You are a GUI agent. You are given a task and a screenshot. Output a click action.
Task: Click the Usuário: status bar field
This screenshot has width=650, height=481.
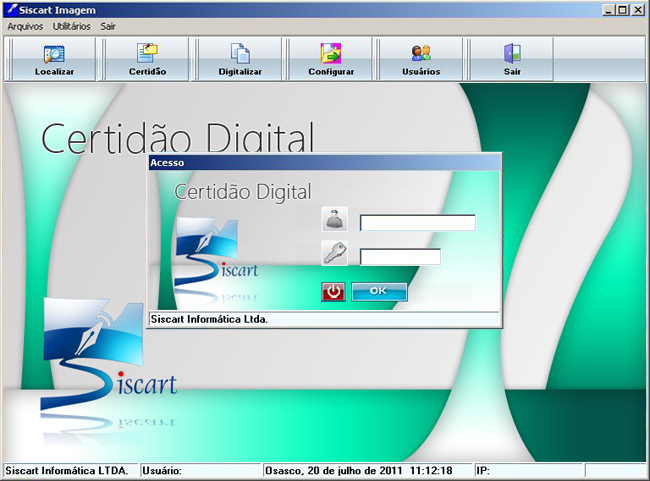tap(201, 471)
